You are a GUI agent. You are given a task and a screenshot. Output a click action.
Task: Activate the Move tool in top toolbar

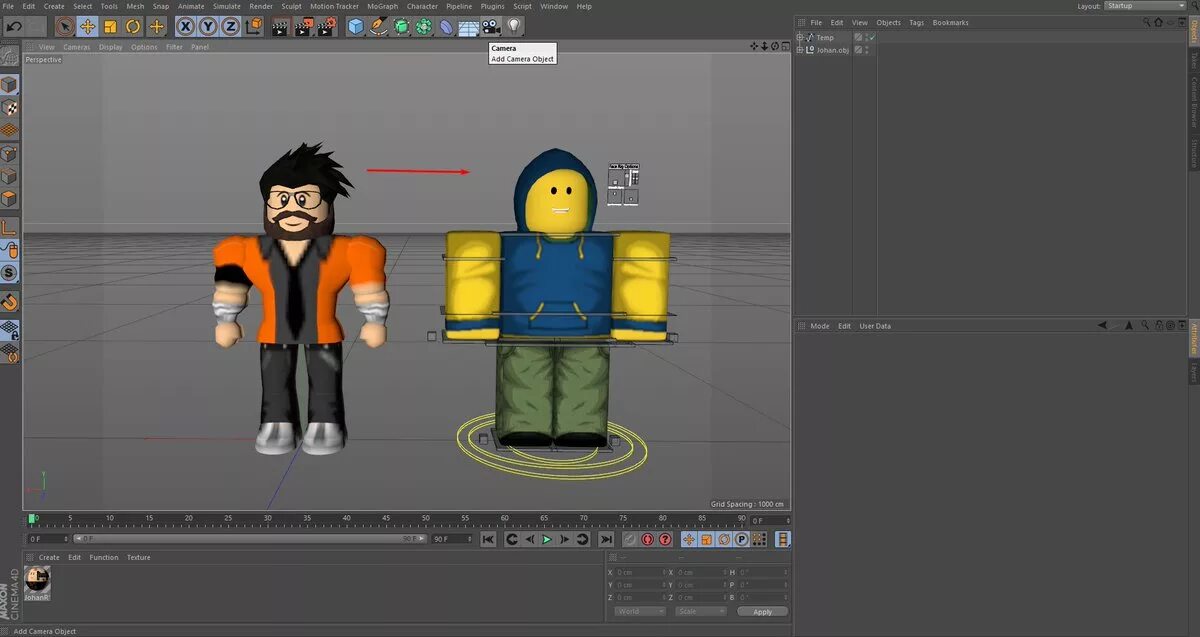(88, 26)
